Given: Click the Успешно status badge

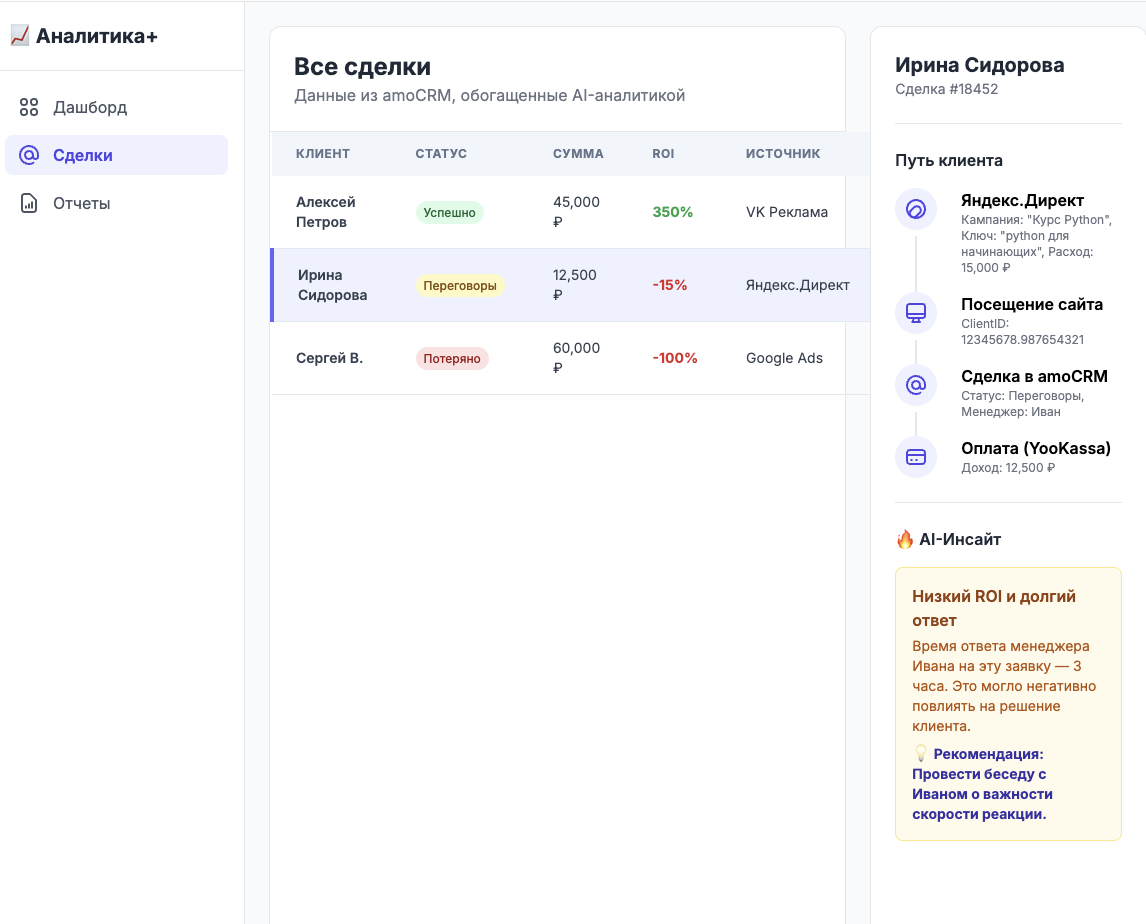Looking at the screenshot, I should click(x=449, y=212).
